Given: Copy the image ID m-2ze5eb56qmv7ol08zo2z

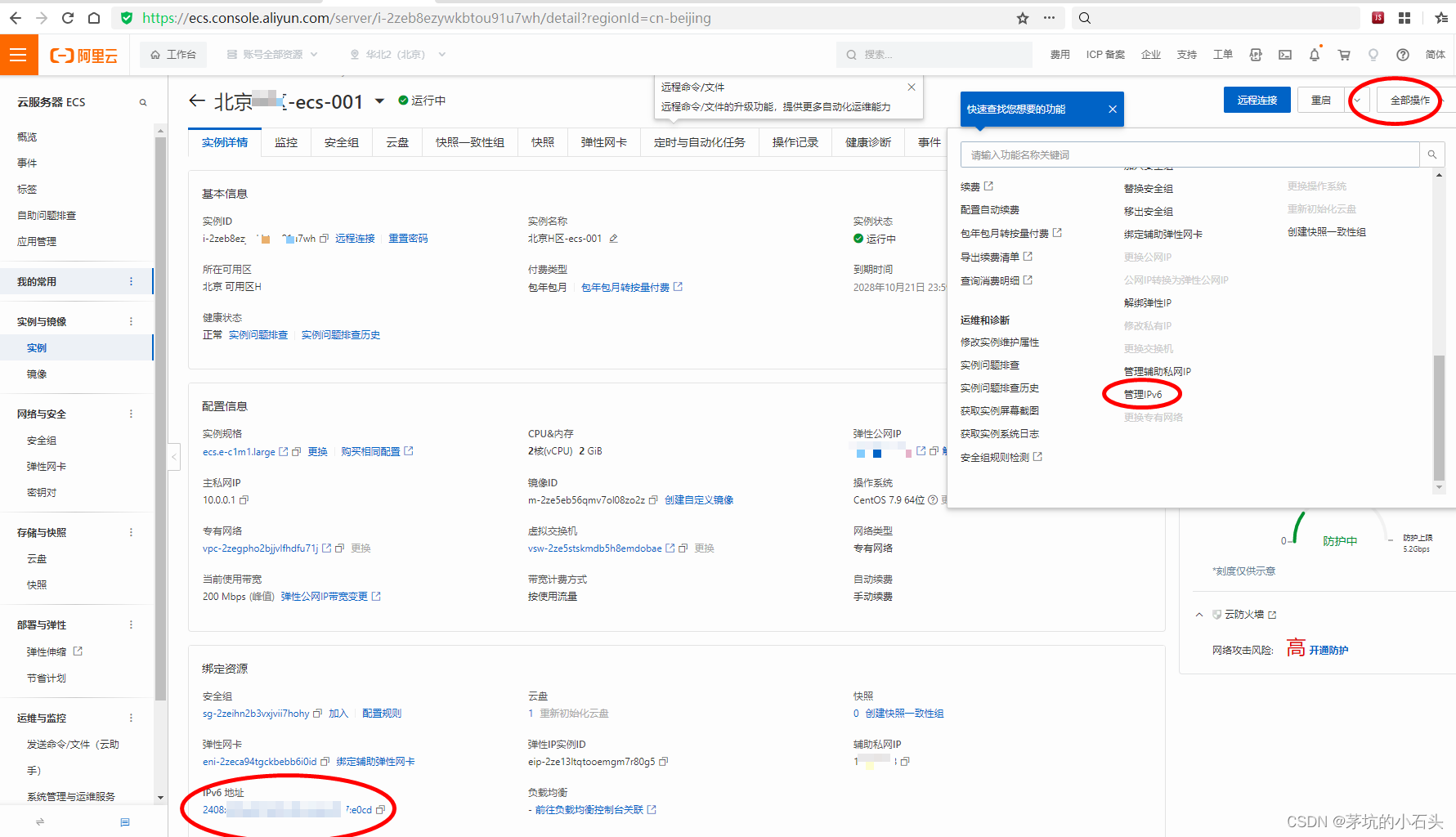Looking at the screenshot, I should click(653, 500).
